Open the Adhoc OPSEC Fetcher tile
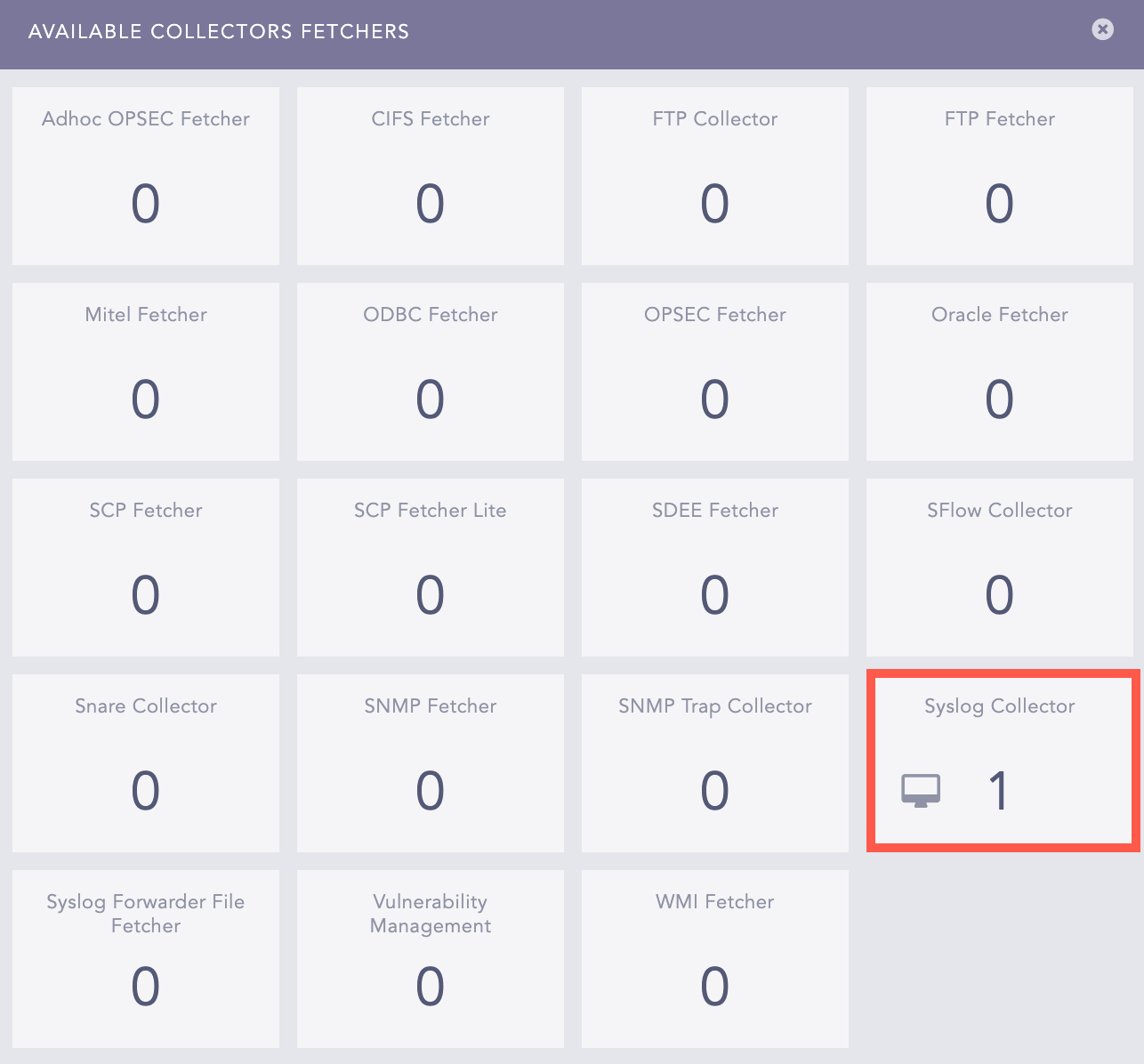This screenshot has height=1064, width=1144. (145, 176)
